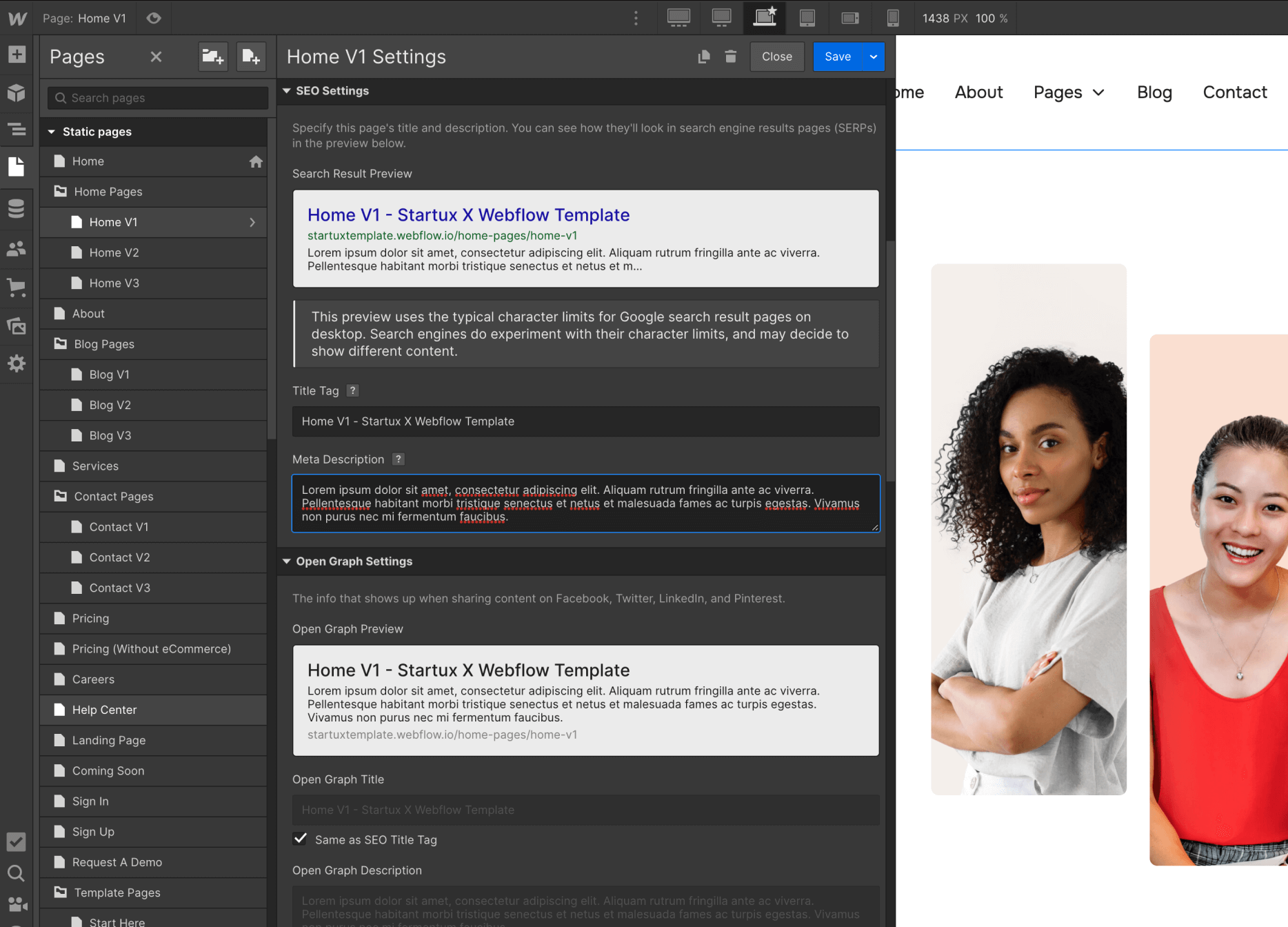The width and height of the screenshot is (1288, 927).
Task: Open Site Settings with the gear icon
Action: pos(17,364)
